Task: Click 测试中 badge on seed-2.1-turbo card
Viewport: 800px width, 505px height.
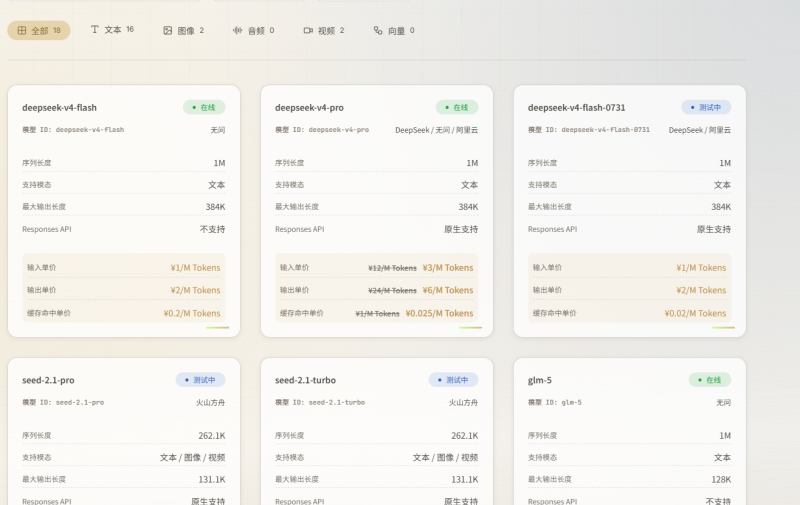Action: [454, 380]
